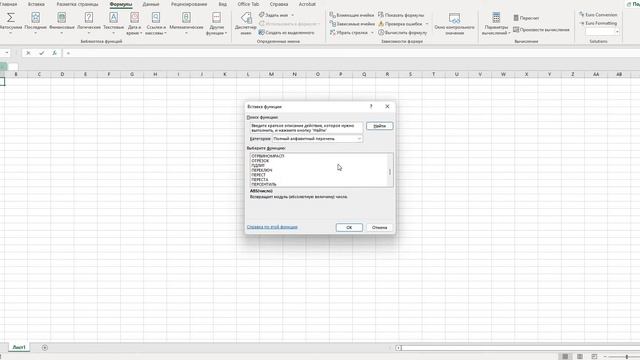Open the Math & Trig functions icon
This screenshot has width=640, height=360.
tap(186, 17)
